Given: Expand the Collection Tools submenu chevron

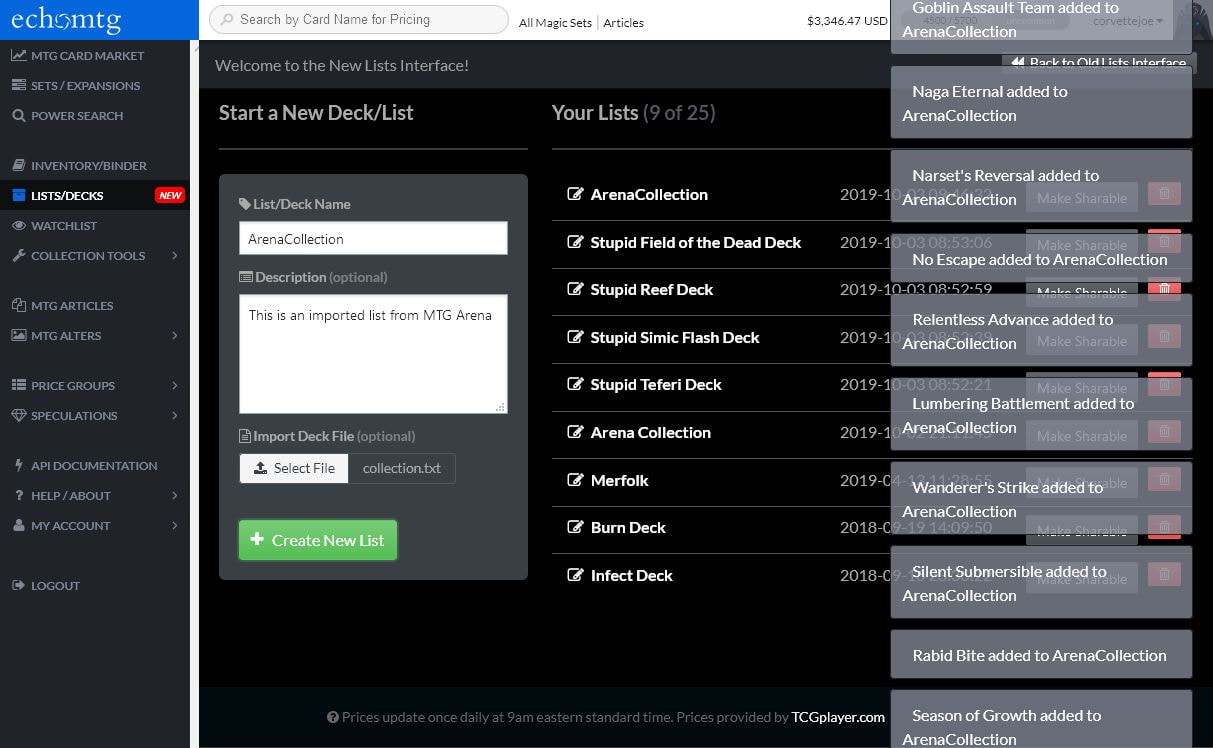Looking at the screenshot, I should point(175,256).
